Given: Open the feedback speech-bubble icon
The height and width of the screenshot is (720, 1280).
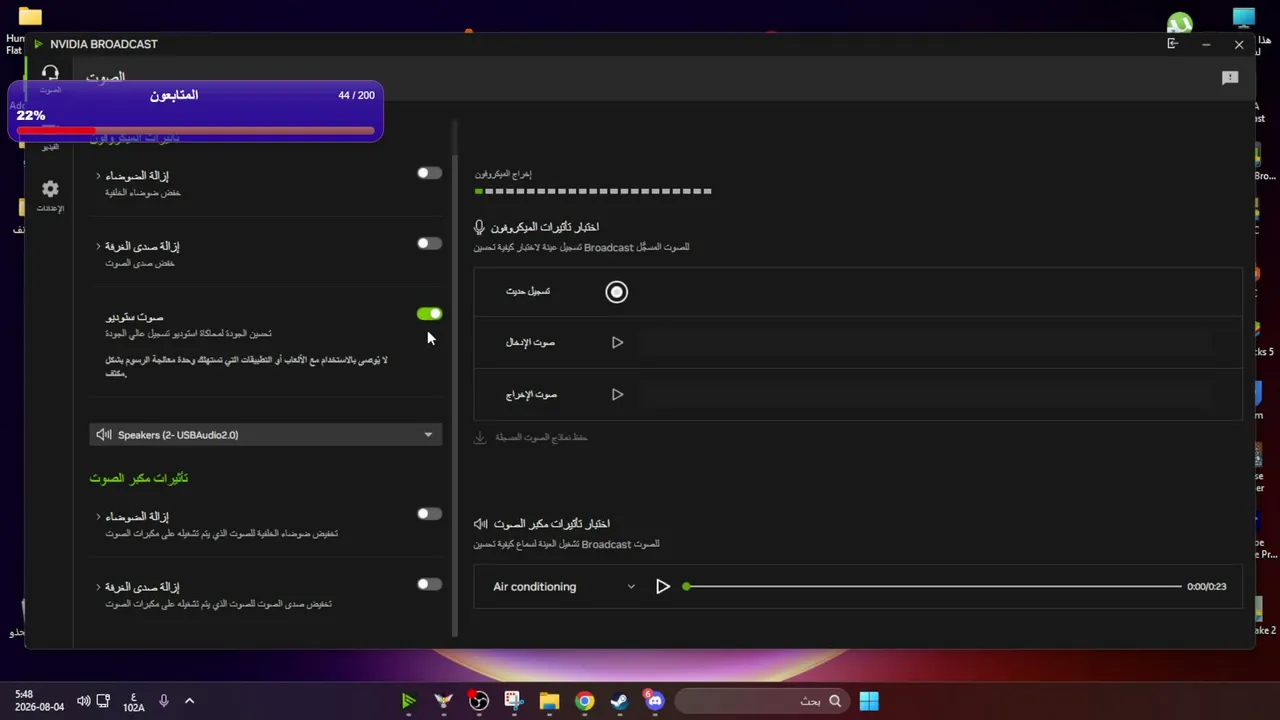Looking at the screenshot, I should point(1230,78).
